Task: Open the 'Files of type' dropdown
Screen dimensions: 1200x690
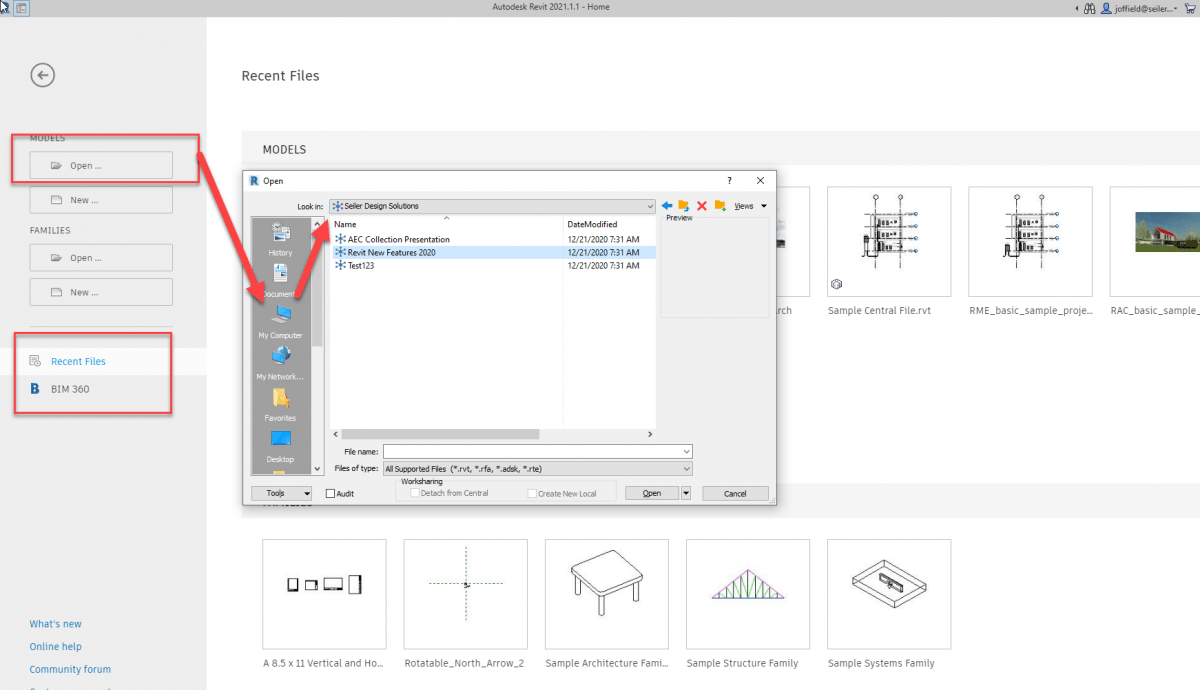Action: (x=686, y=468)
